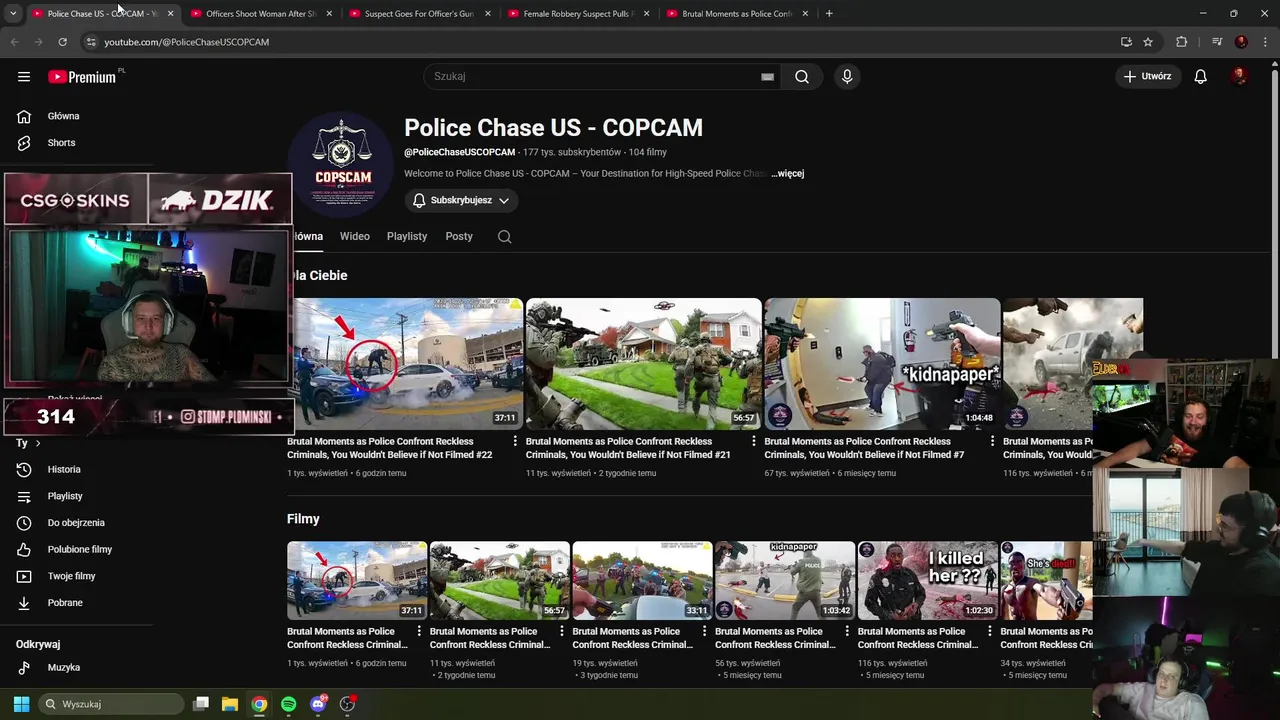This screenshot has width=1280, height=720.
Task: Click the search magnifier button
Action: 802,76
